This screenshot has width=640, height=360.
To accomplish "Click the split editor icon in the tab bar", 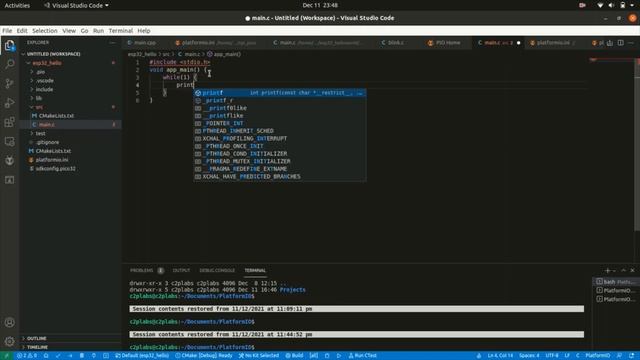I will point(620,43).
